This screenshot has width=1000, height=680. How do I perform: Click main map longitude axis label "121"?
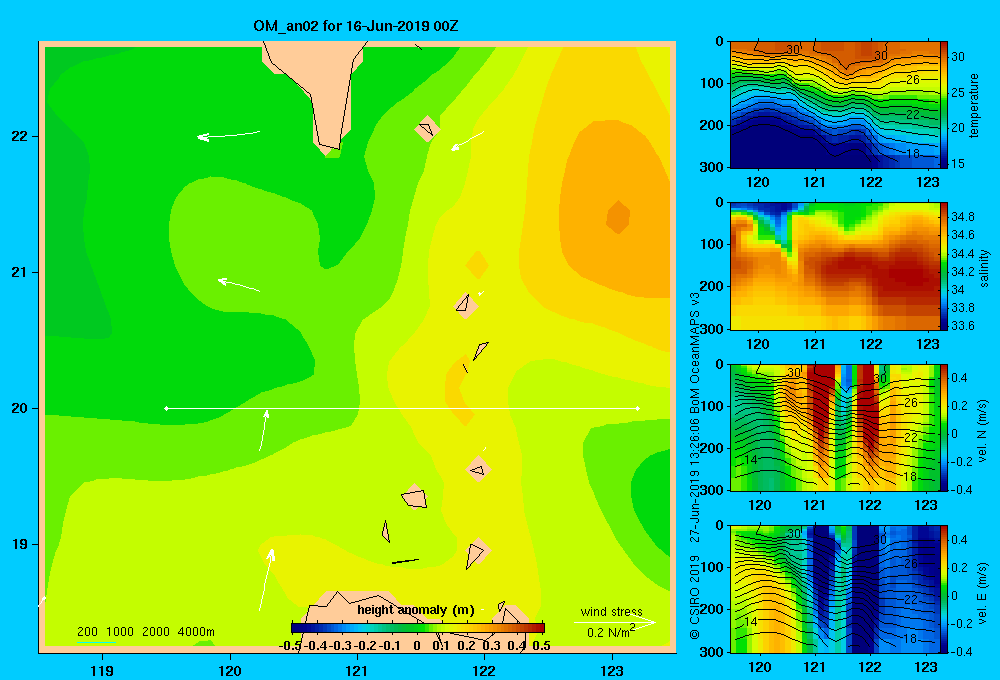(357, 670)
